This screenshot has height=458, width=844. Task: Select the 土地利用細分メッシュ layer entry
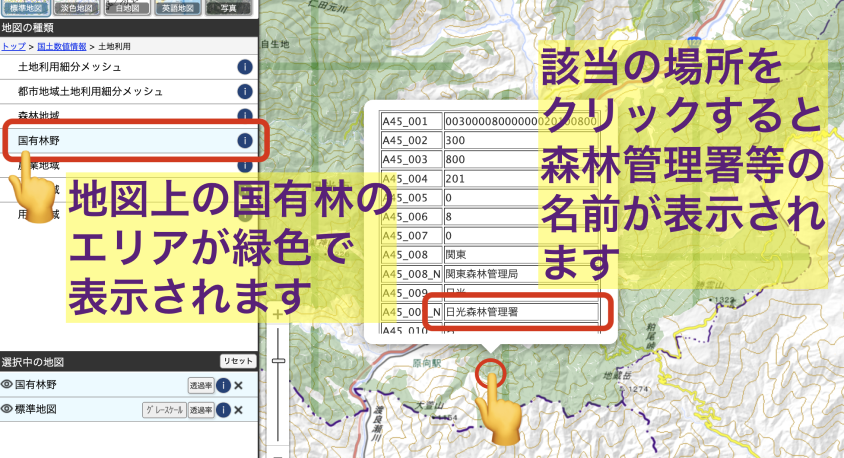pos(70,67)
